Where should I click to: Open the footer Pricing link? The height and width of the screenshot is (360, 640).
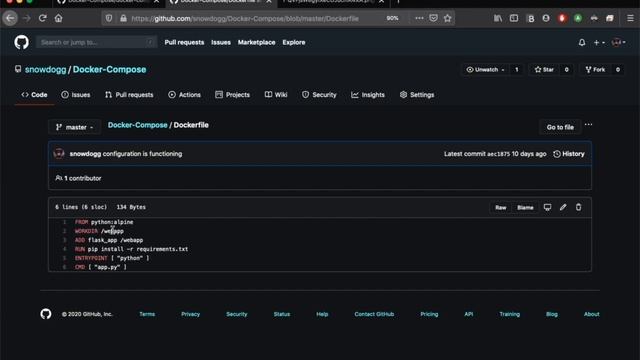coord(429,314)
